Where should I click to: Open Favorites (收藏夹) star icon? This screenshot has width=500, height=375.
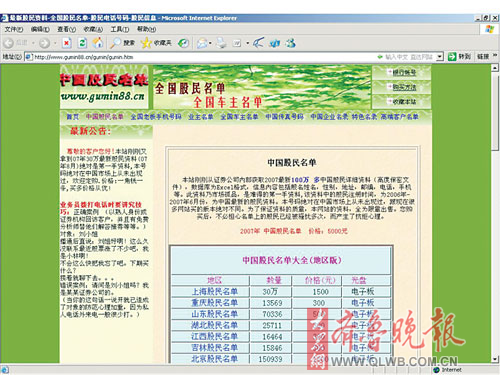coord(146,43)
